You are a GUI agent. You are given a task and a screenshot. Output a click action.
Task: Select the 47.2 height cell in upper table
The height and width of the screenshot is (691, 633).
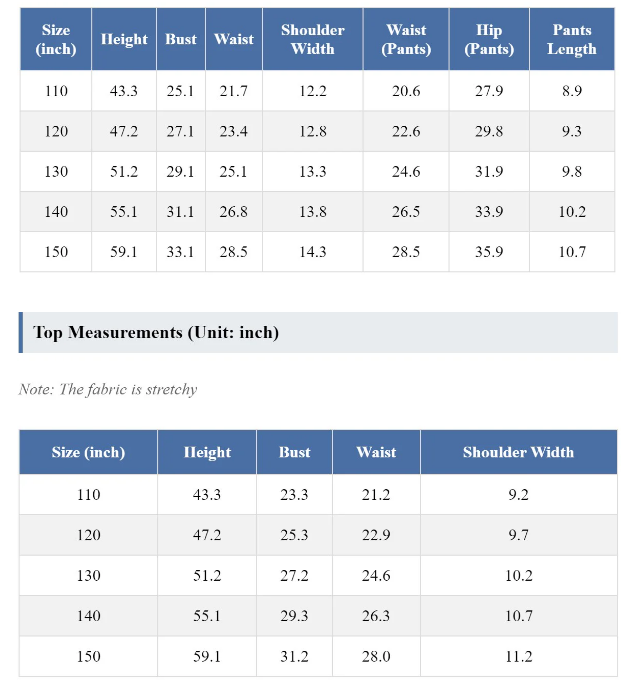tap(124, 131)
